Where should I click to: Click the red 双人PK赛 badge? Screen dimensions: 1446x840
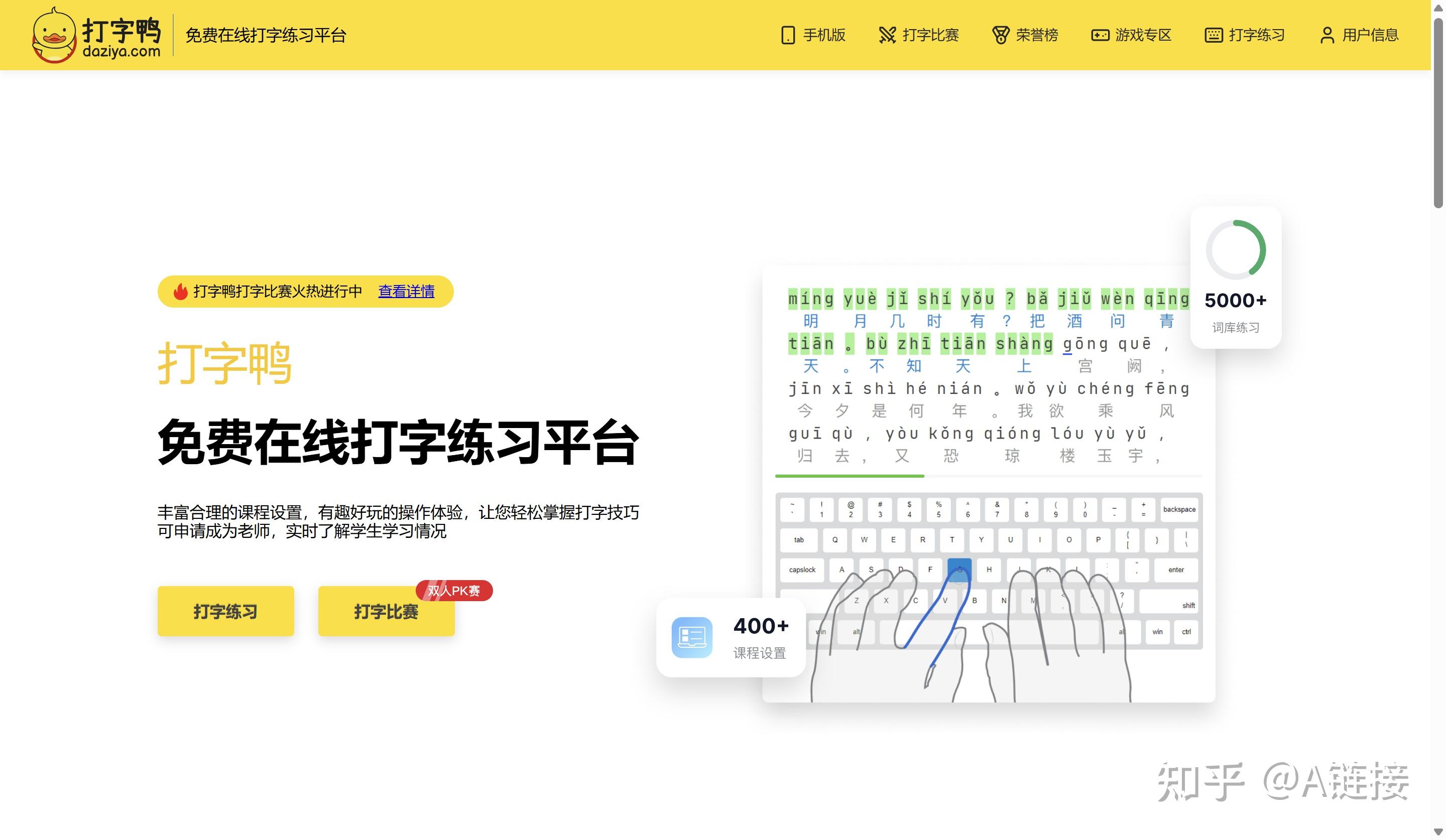pyautogui.click(x=454, y=591)
